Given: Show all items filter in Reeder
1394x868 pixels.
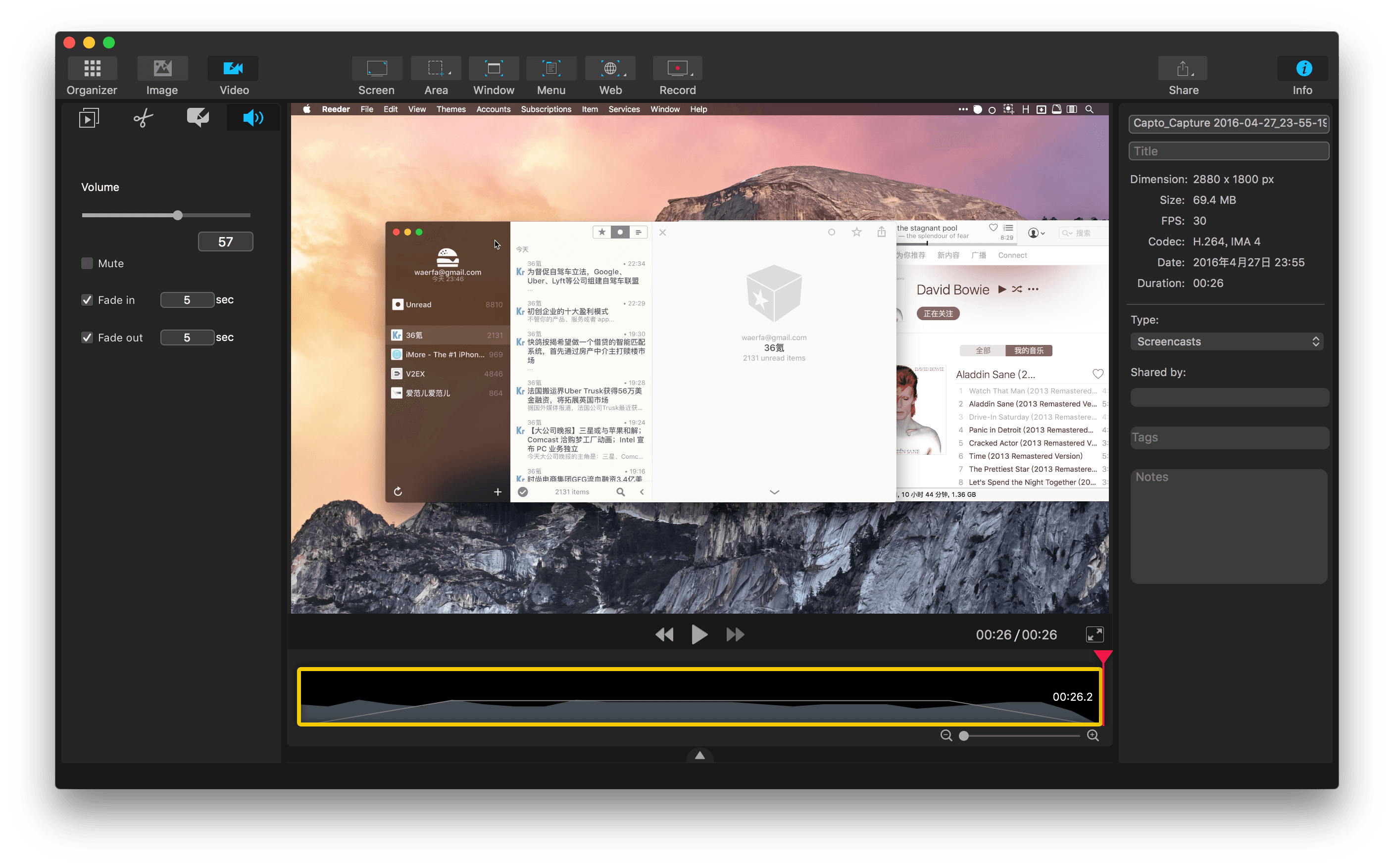Looking at the screenshot, I should click(639, 232).
